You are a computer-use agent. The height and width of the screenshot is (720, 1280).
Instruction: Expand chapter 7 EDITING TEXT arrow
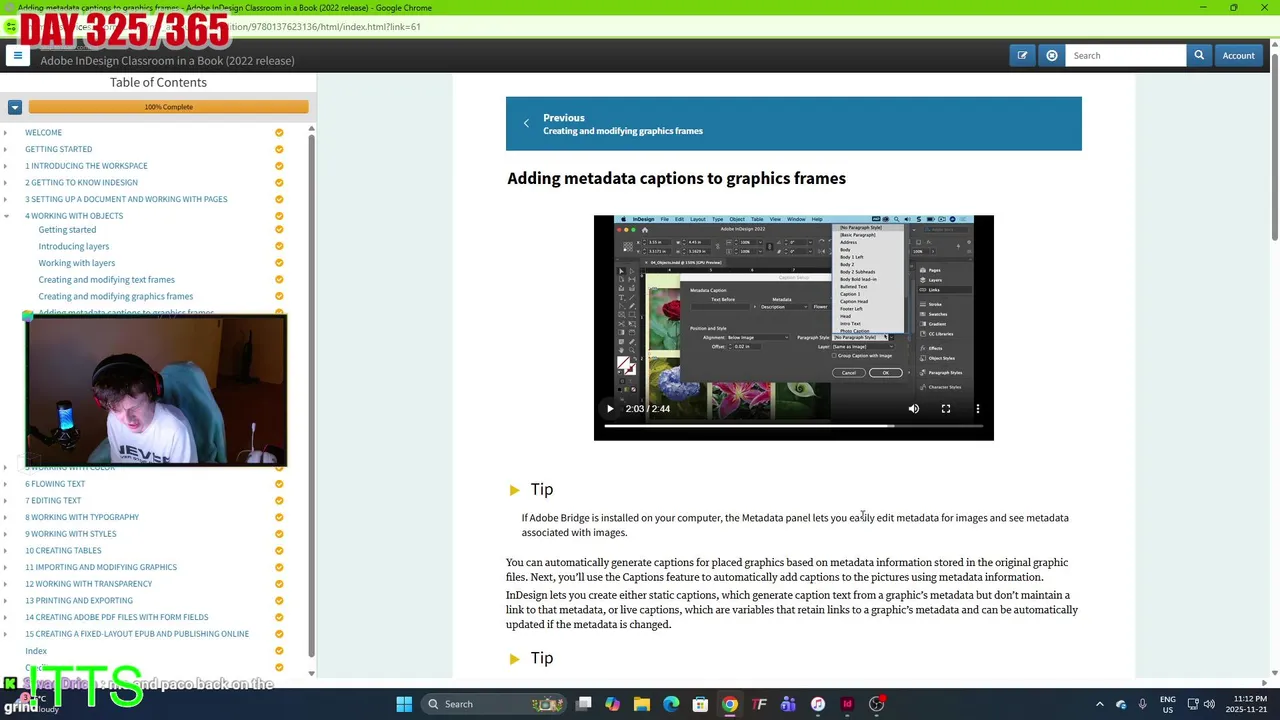pos(5,500)
